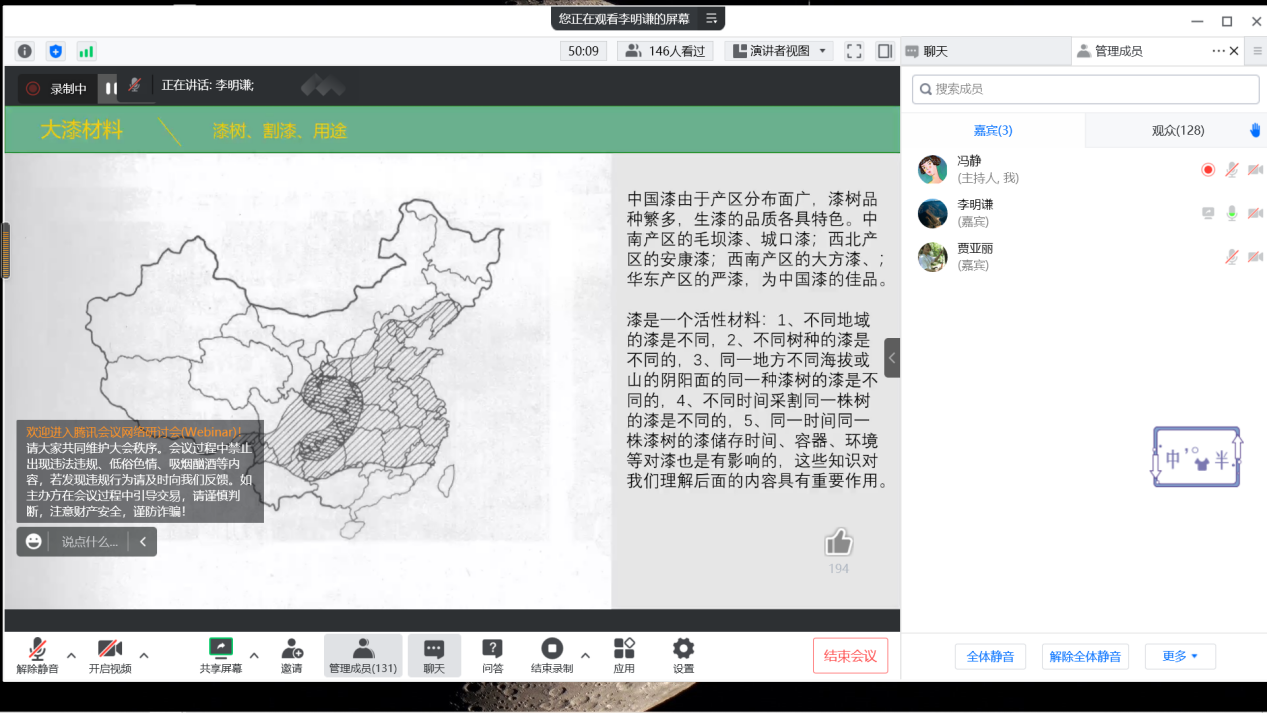This screenshot has height=713, width=1267.
Task: Open the 更多 dropdown in the members panel
Action: (1180, 656)
